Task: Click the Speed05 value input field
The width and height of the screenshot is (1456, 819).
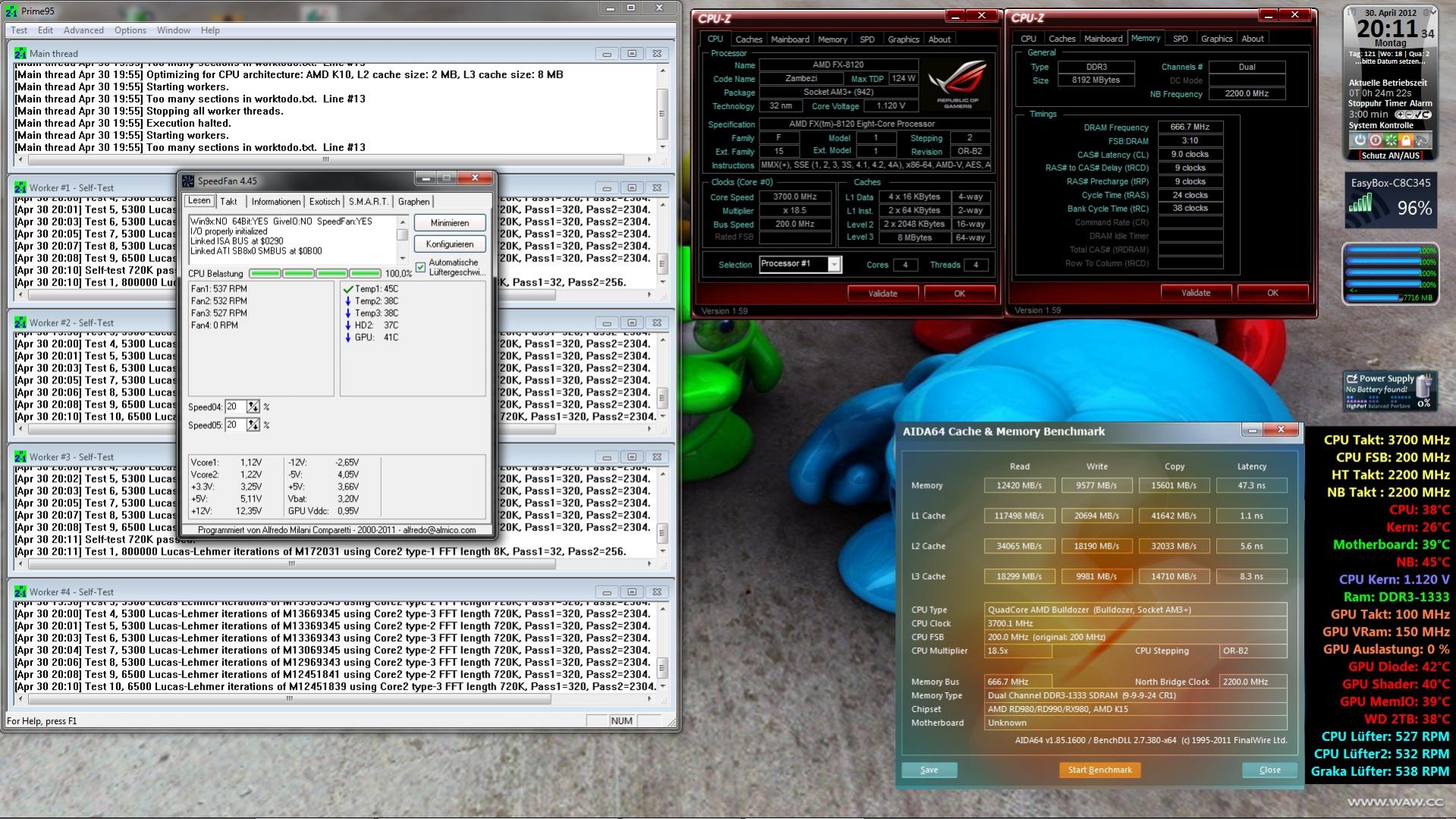Action: coord(235,425)
